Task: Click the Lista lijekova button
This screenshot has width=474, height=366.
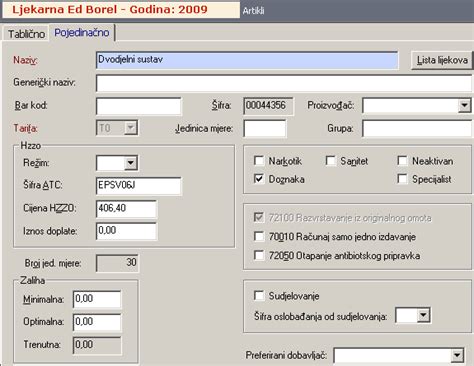Action: (x=442, y=60)
